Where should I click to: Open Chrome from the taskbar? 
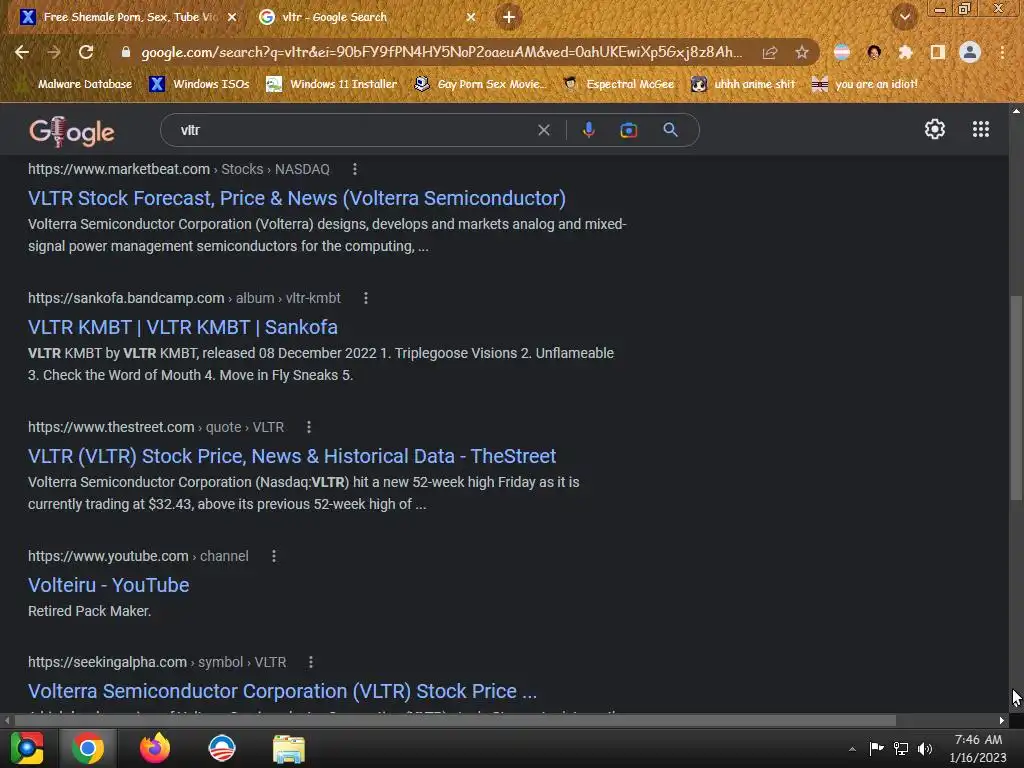(88, 748)
